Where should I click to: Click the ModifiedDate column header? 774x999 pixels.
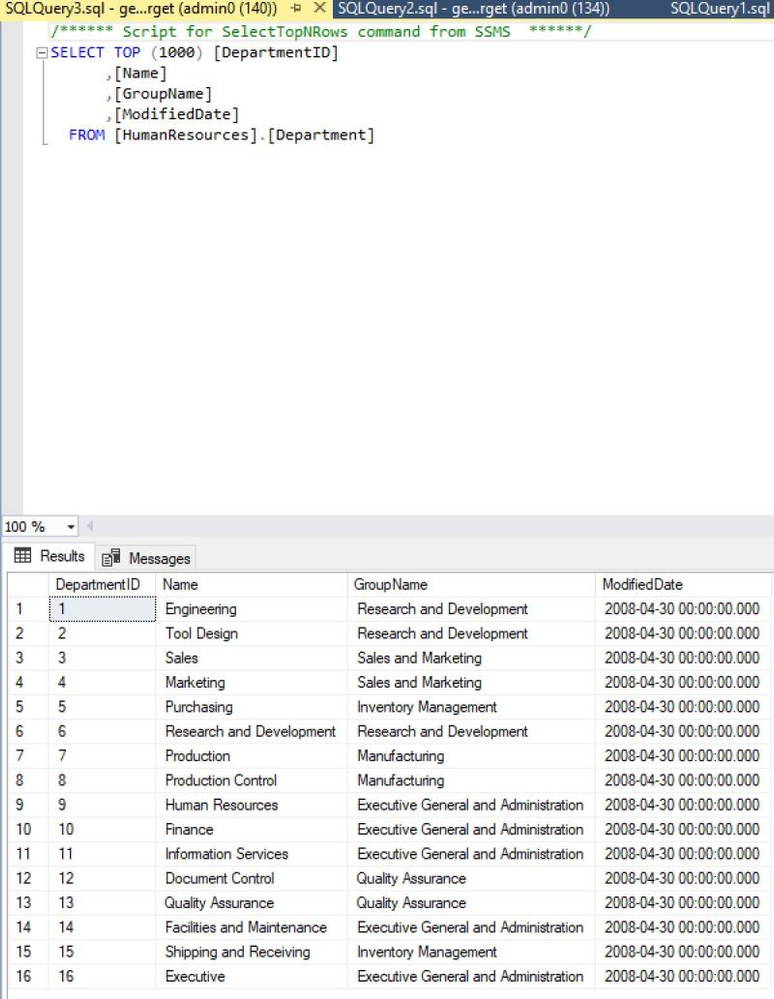(683, 584)
